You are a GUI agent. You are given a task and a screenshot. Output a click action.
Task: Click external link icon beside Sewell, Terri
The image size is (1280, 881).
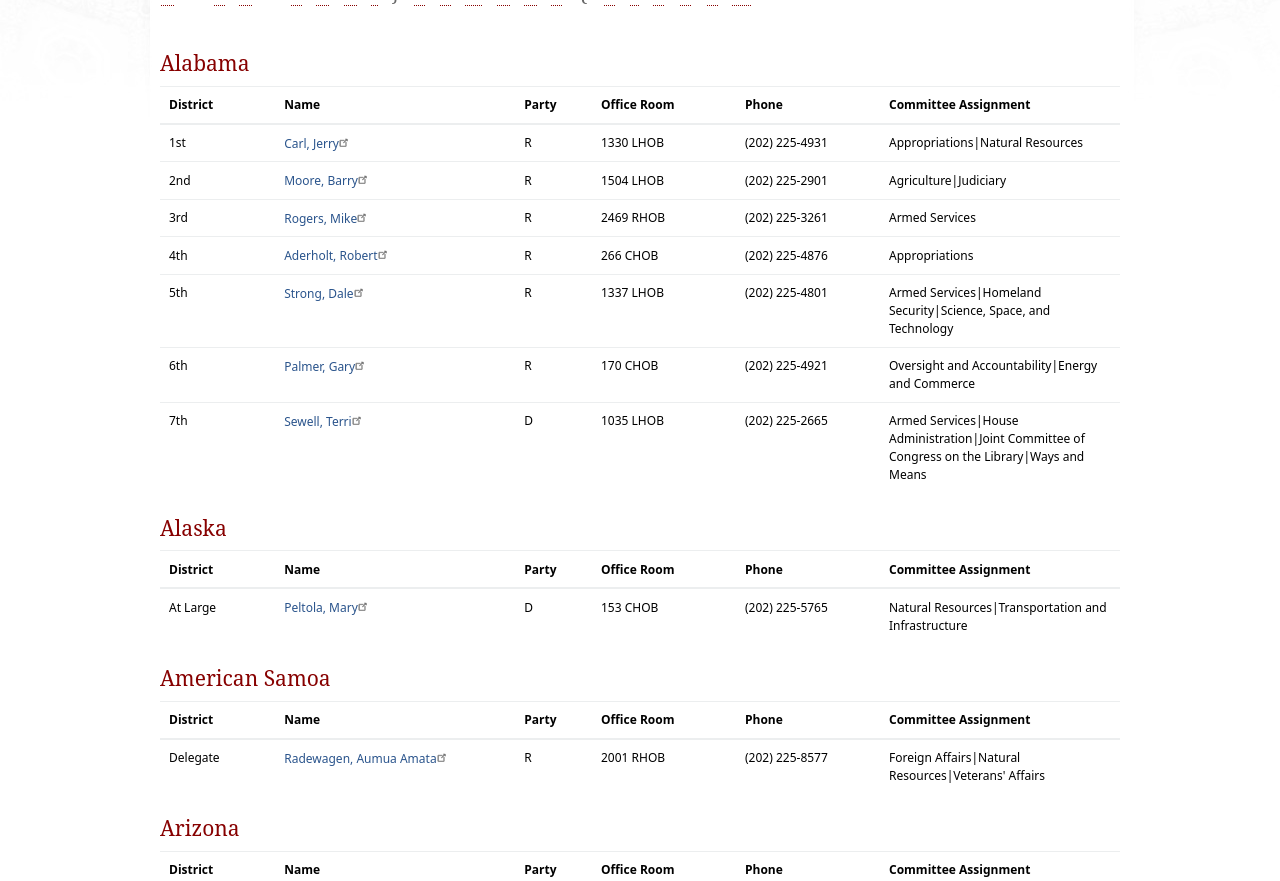(x=358, y=420)
